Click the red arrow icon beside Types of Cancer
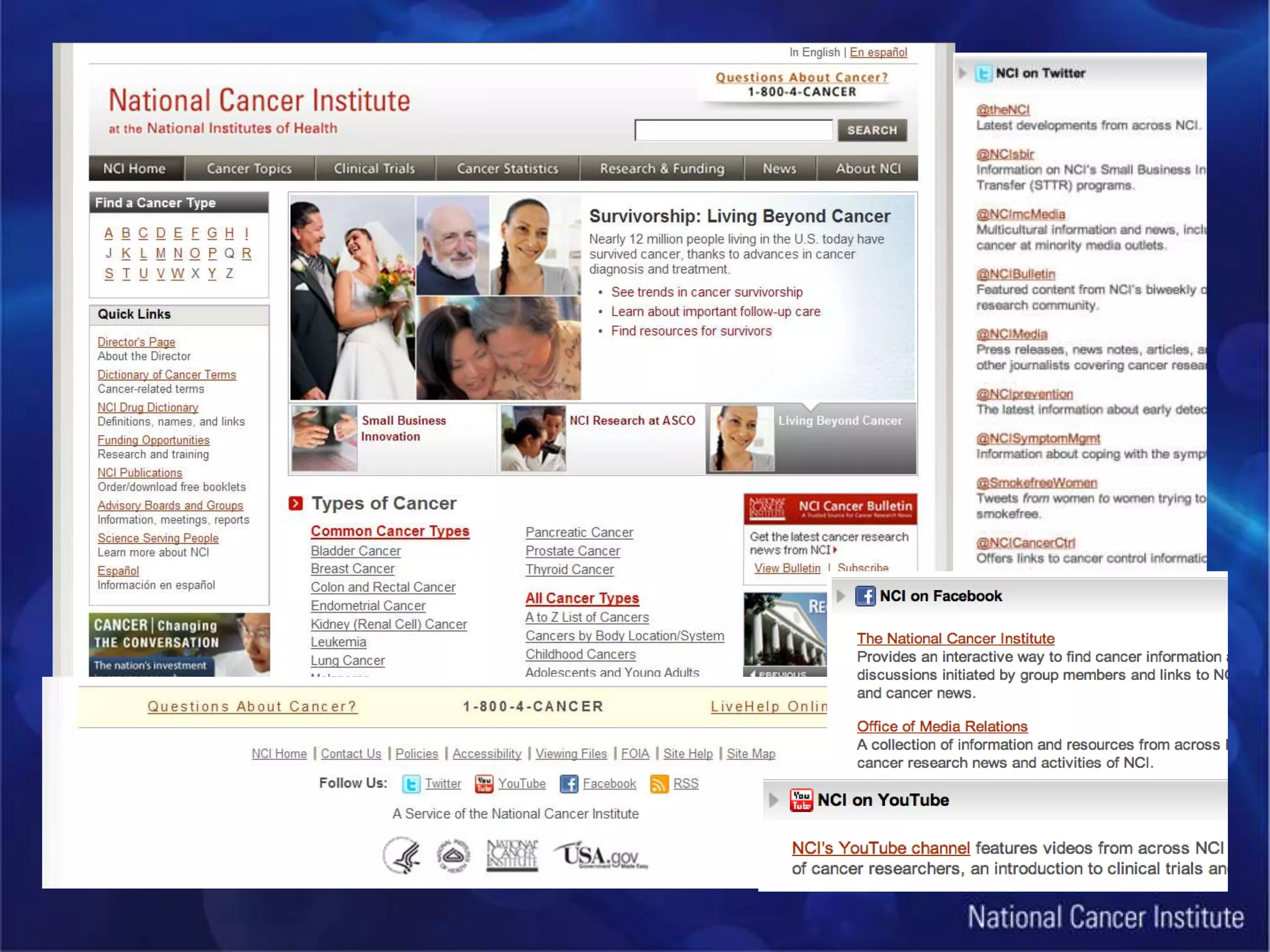 click(296, 503)
